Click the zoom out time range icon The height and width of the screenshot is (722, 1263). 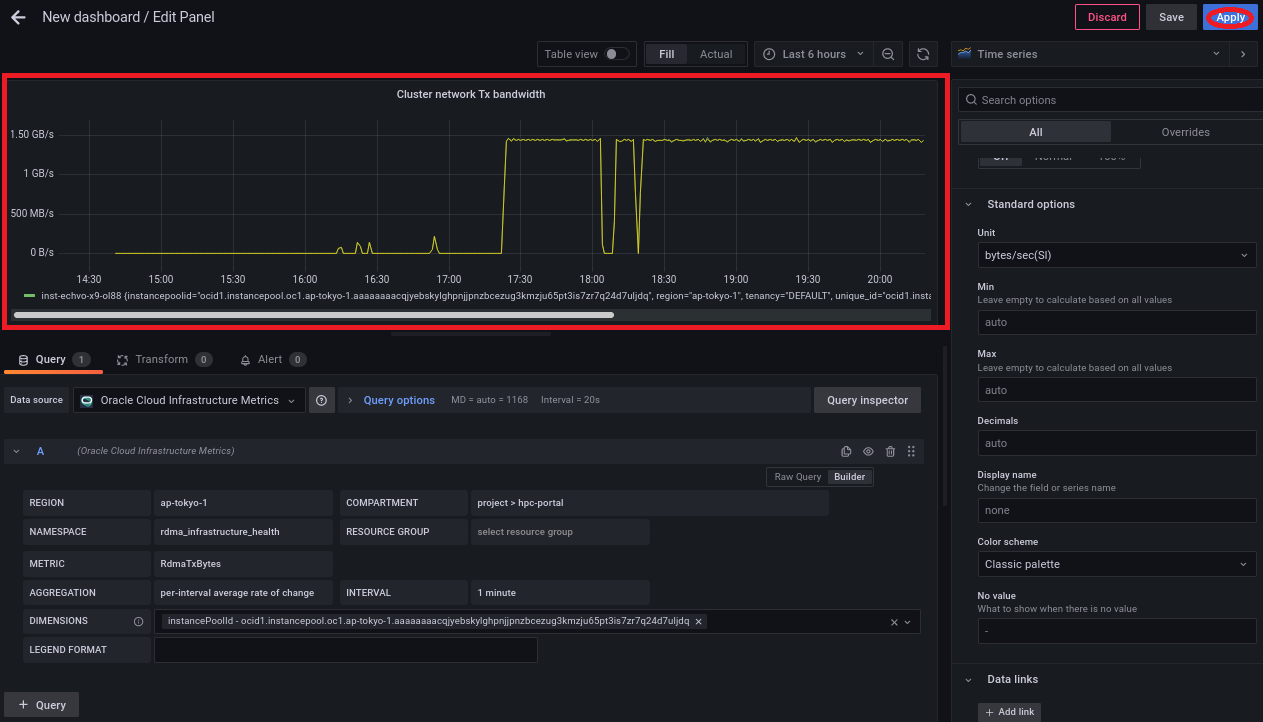point(887,54)
